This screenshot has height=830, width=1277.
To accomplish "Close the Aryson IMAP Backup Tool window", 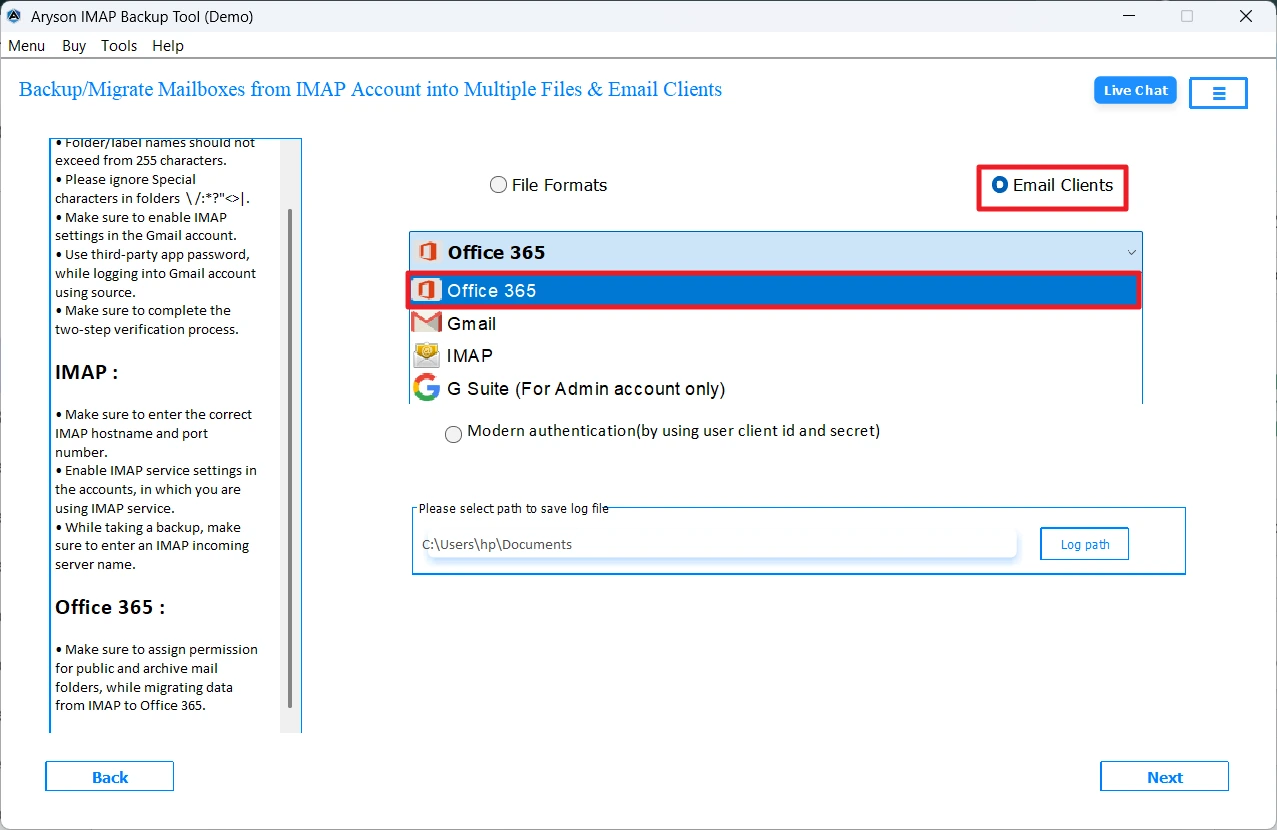I will 1246,16.
